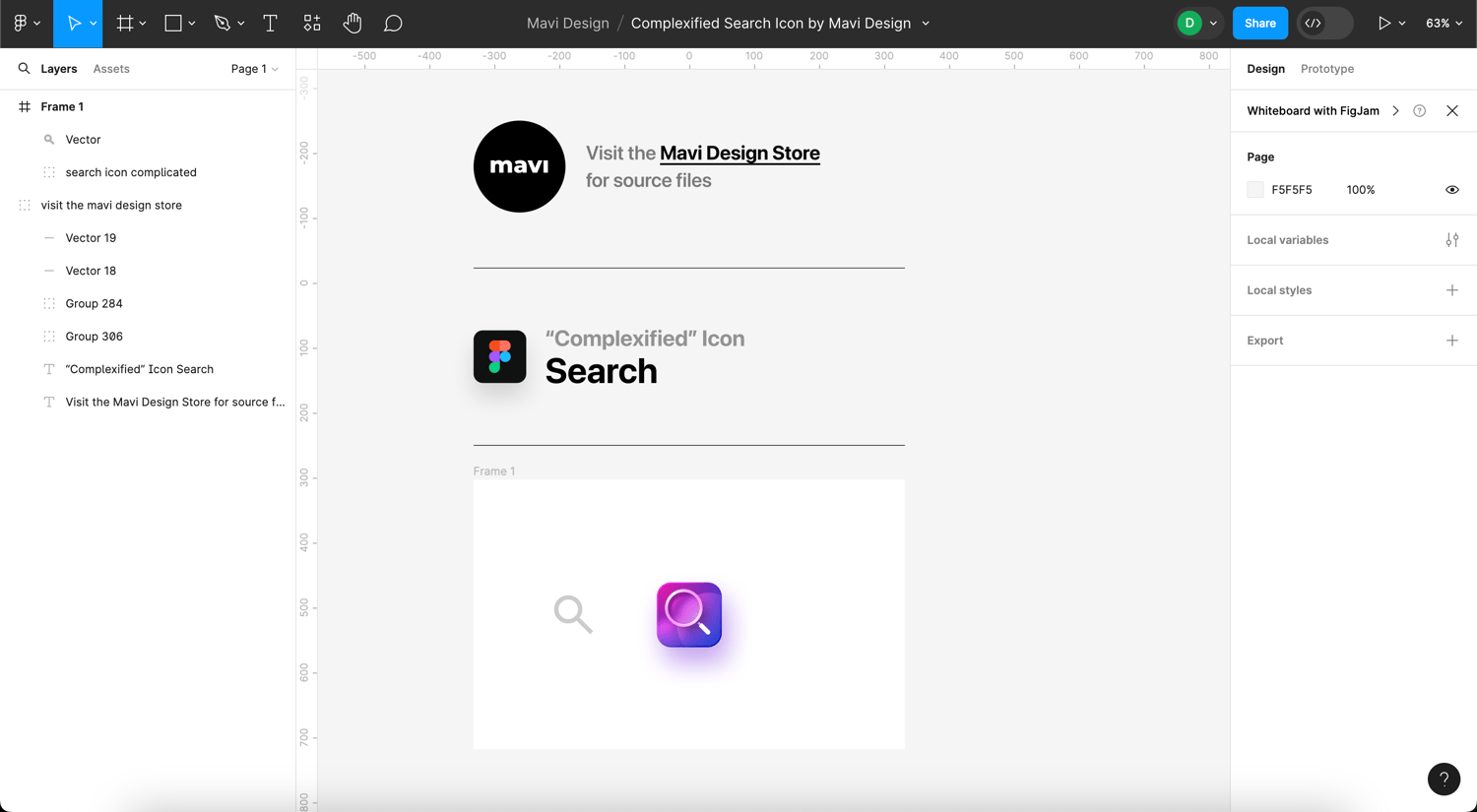Select the Text tool

coord(270,23)
